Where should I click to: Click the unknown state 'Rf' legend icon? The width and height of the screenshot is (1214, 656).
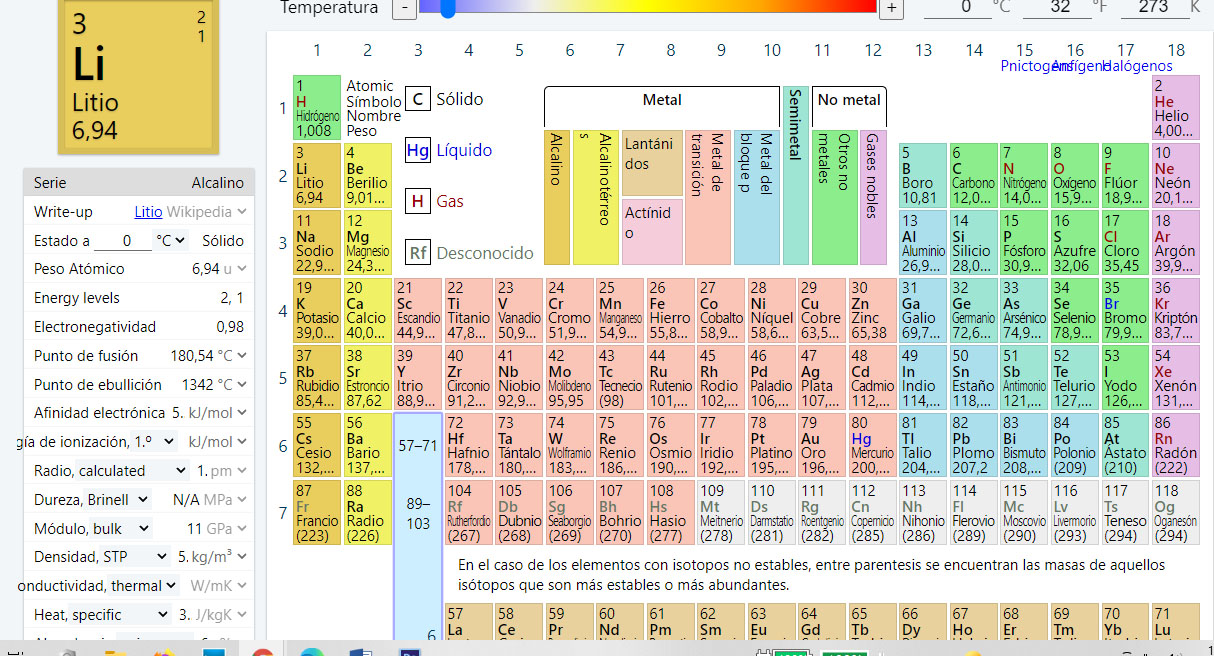[418, 252]
